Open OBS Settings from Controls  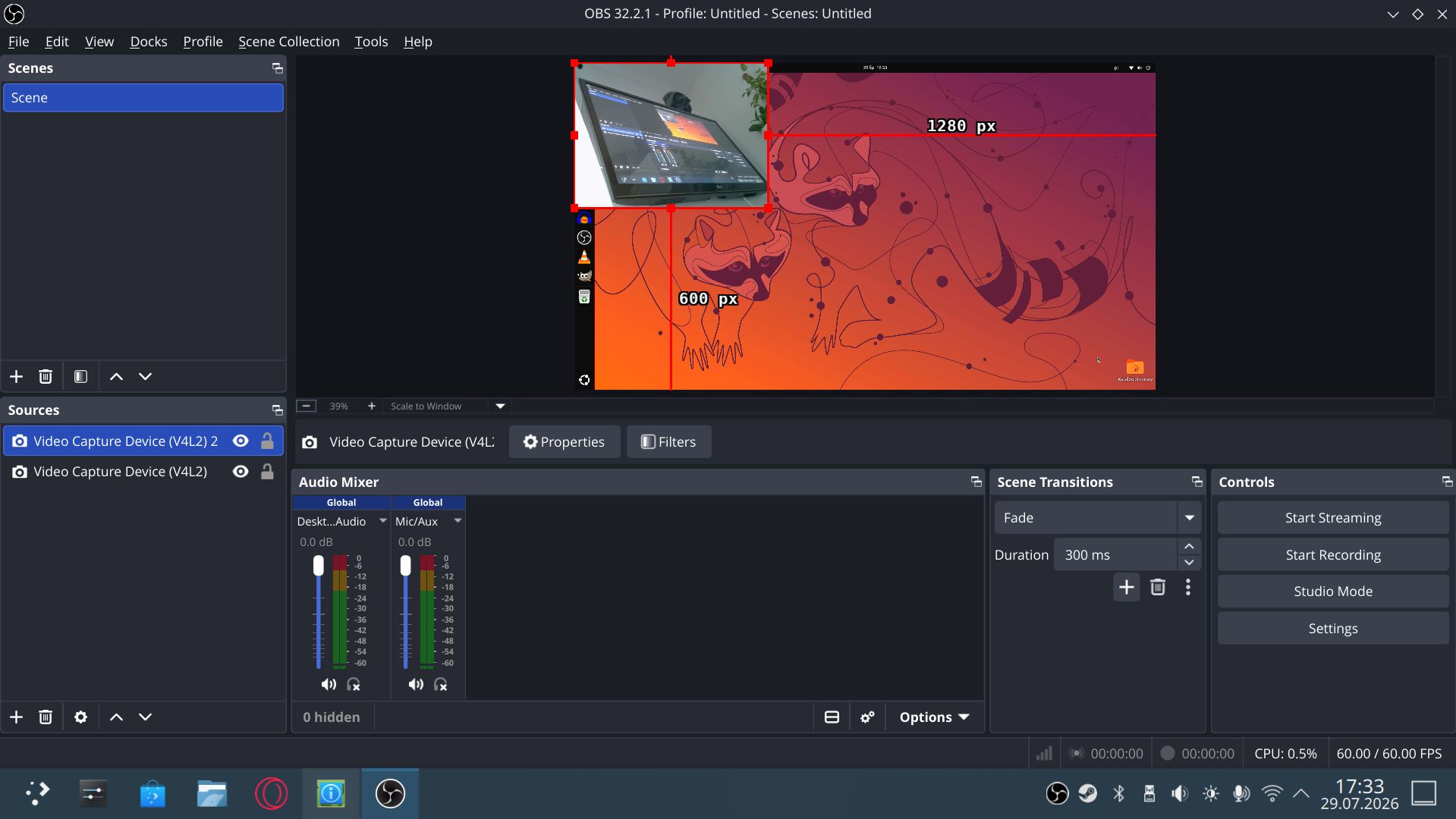tap(1333, 628)
